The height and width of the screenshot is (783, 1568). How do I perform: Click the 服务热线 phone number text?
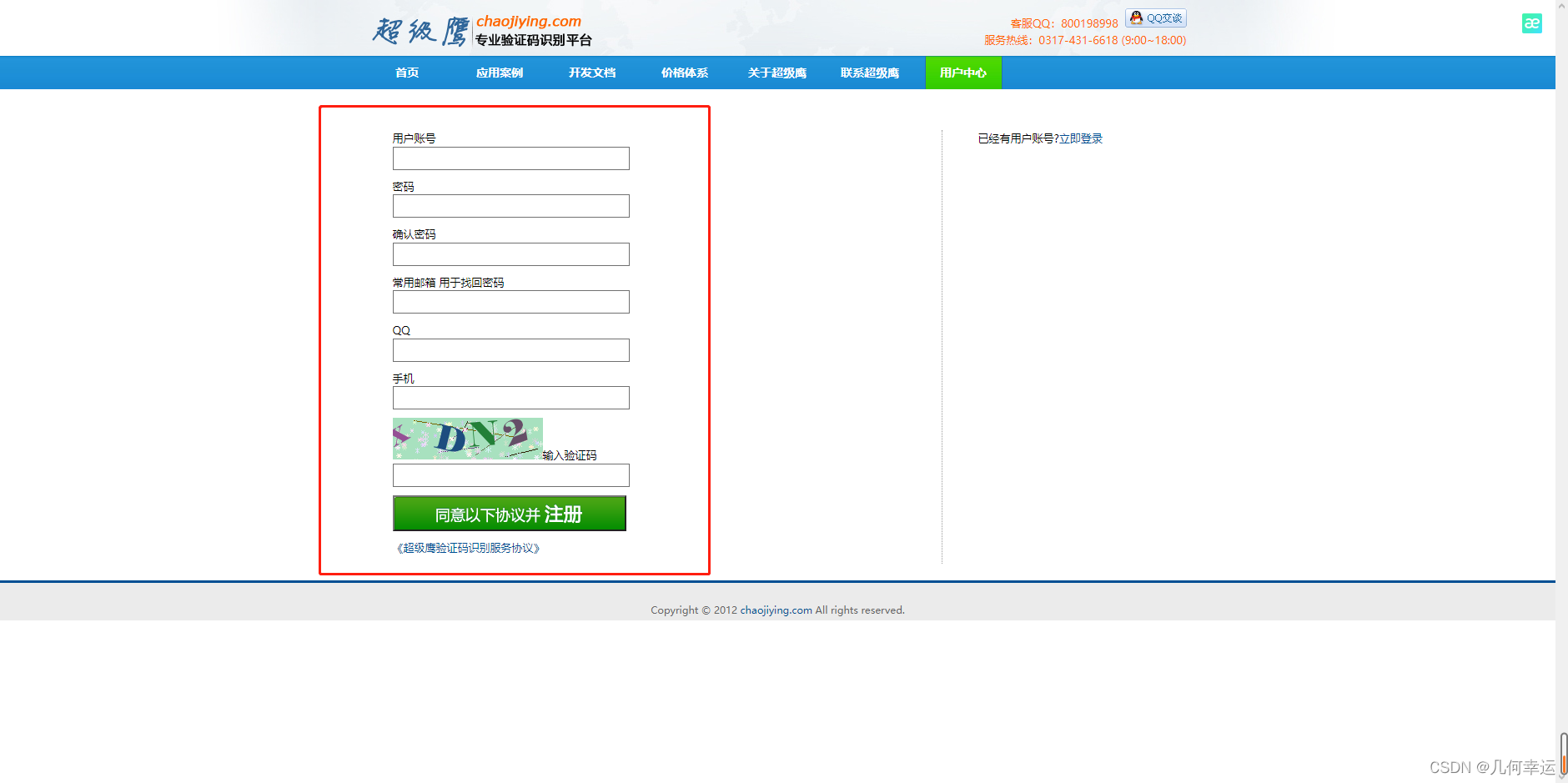click(1085, 40)
